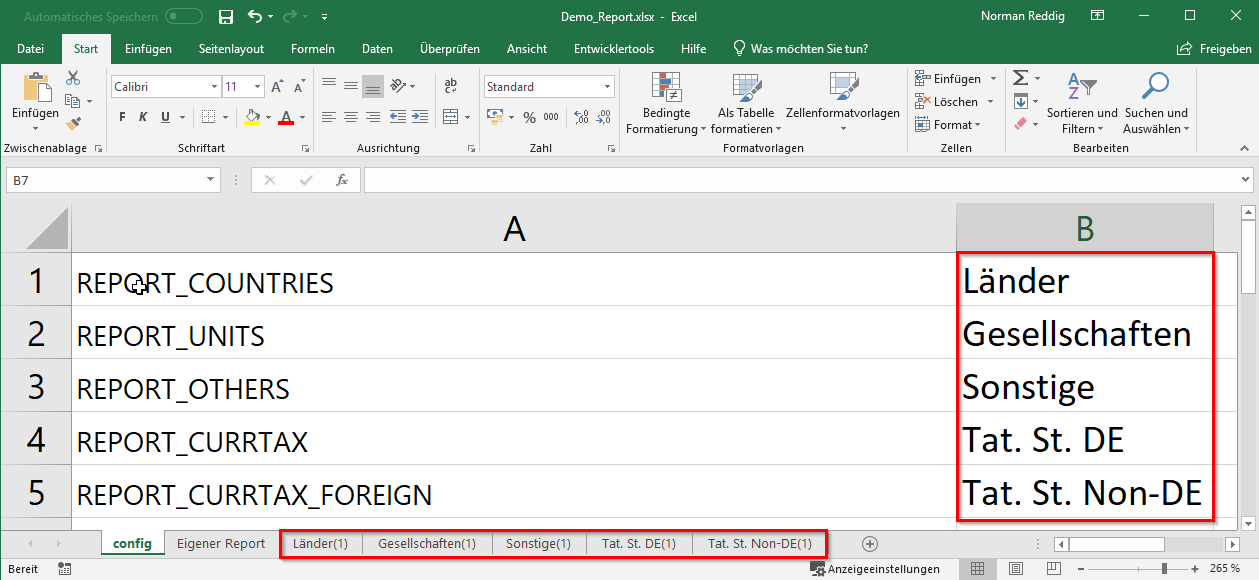Decrease font size with the small A icon
Image resolution: width=1259 pixels, height=580 pixels.
pos(298,87)
